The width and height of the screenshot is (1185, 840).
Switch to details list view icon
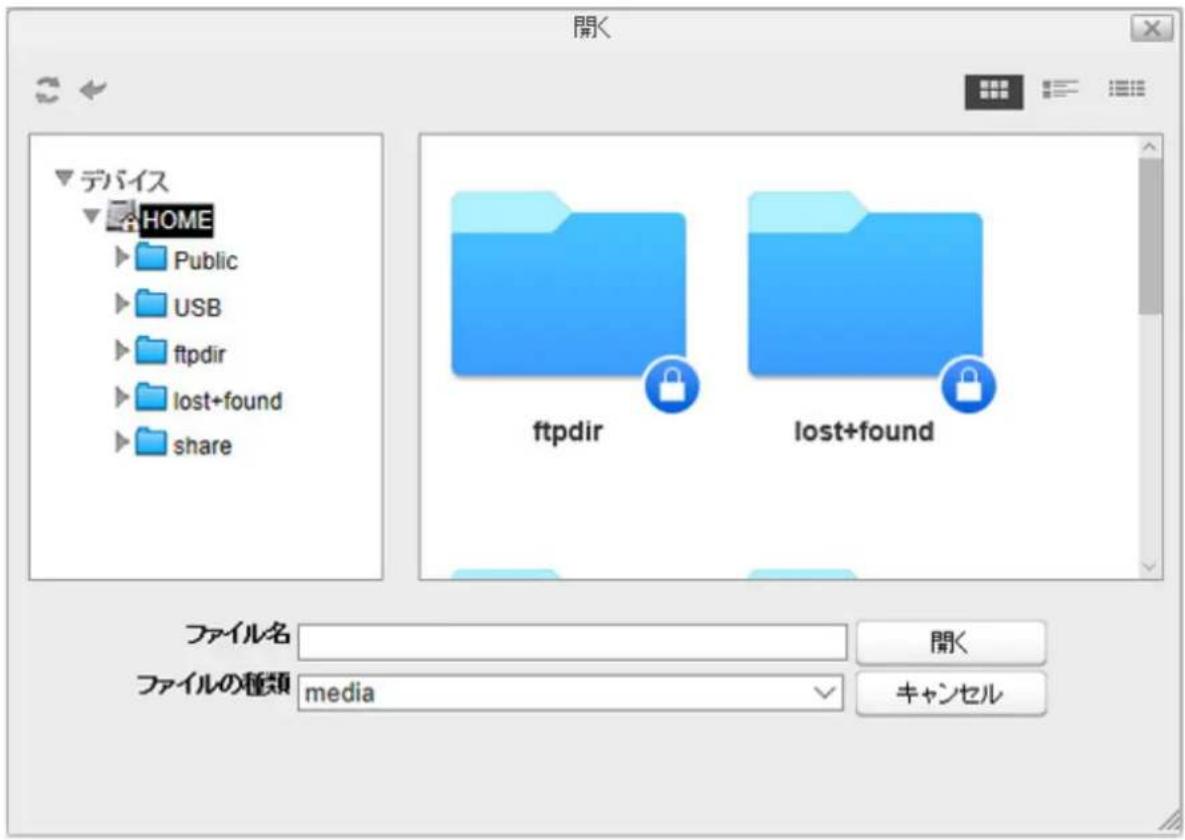tap(1060, 90)
